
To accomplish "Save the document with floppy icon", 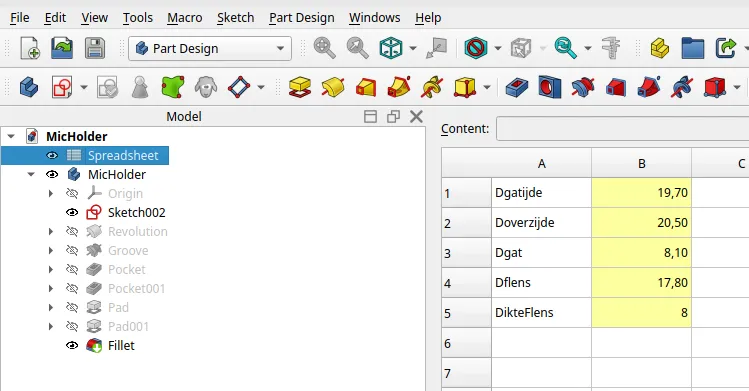I will point(95,48).
